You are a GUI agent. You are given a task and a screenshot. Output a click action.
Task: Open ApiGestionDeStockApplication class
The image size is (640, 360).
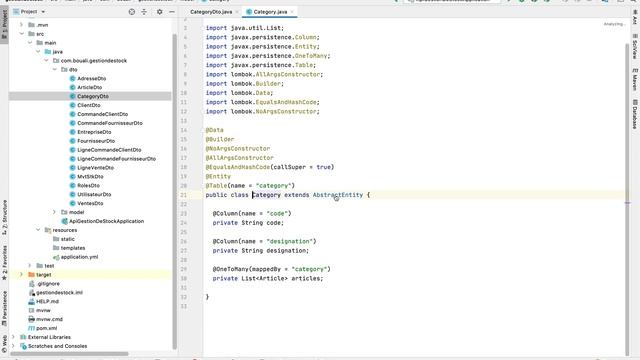click(106, 221)
